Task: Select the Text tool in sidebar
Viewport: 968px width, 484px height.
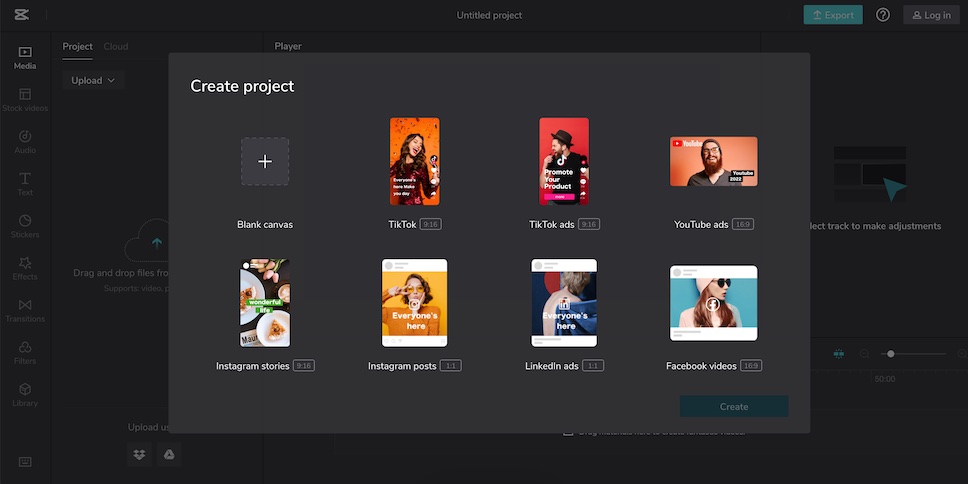Action: coord(25,183)
